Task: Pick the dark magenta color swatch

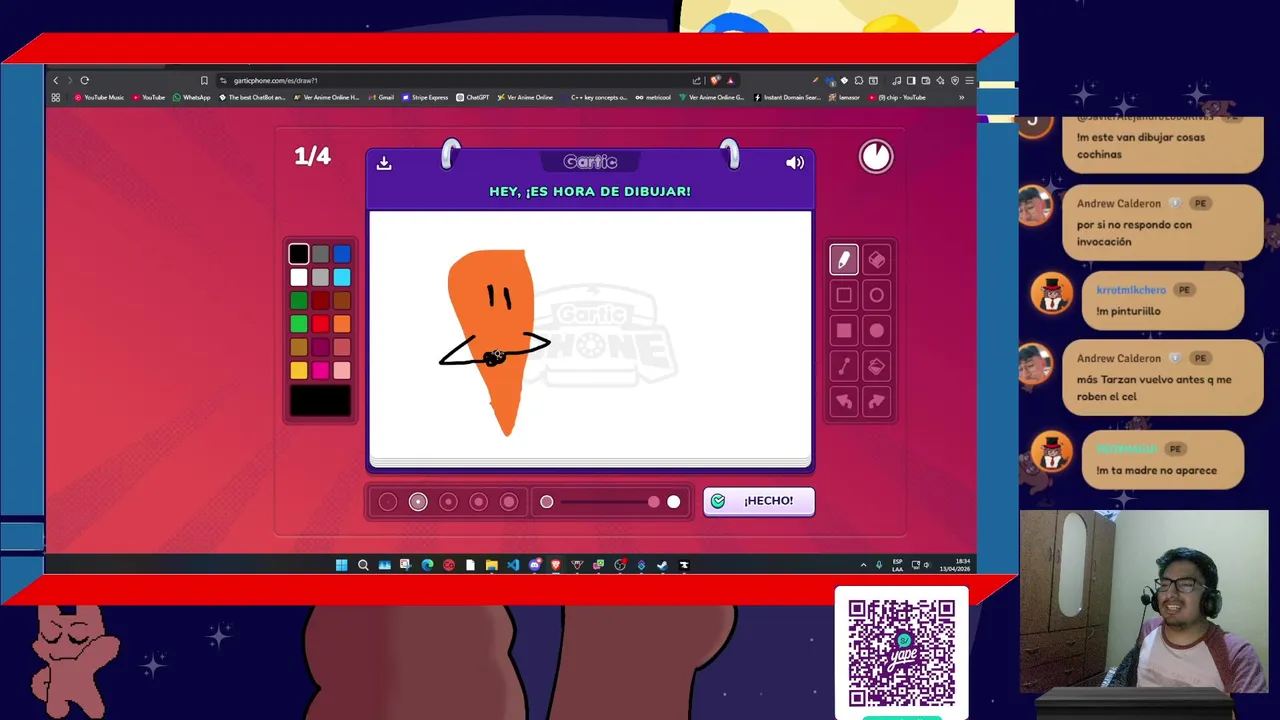Action: [x=320, y=347]
